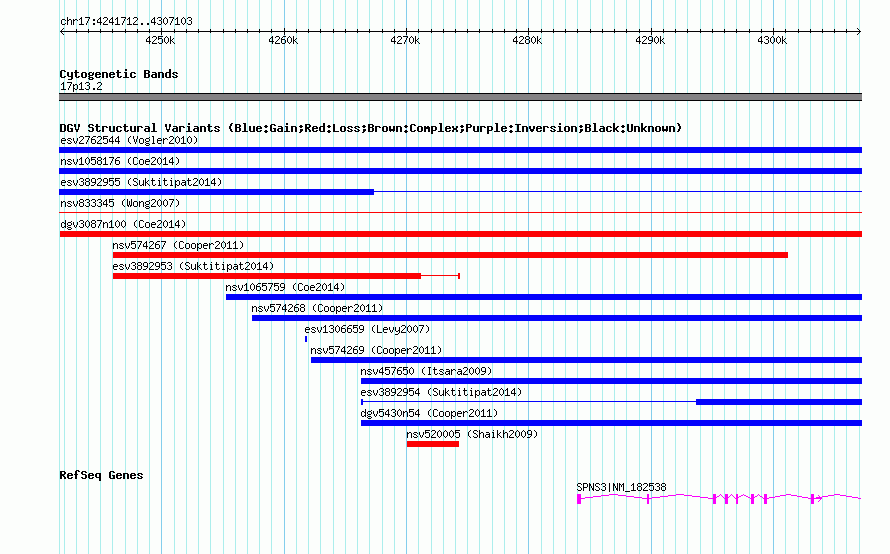Select the nsv574267 (Cooper2011) label
Viewport: 890px width, 554px height.
(178, 245)
